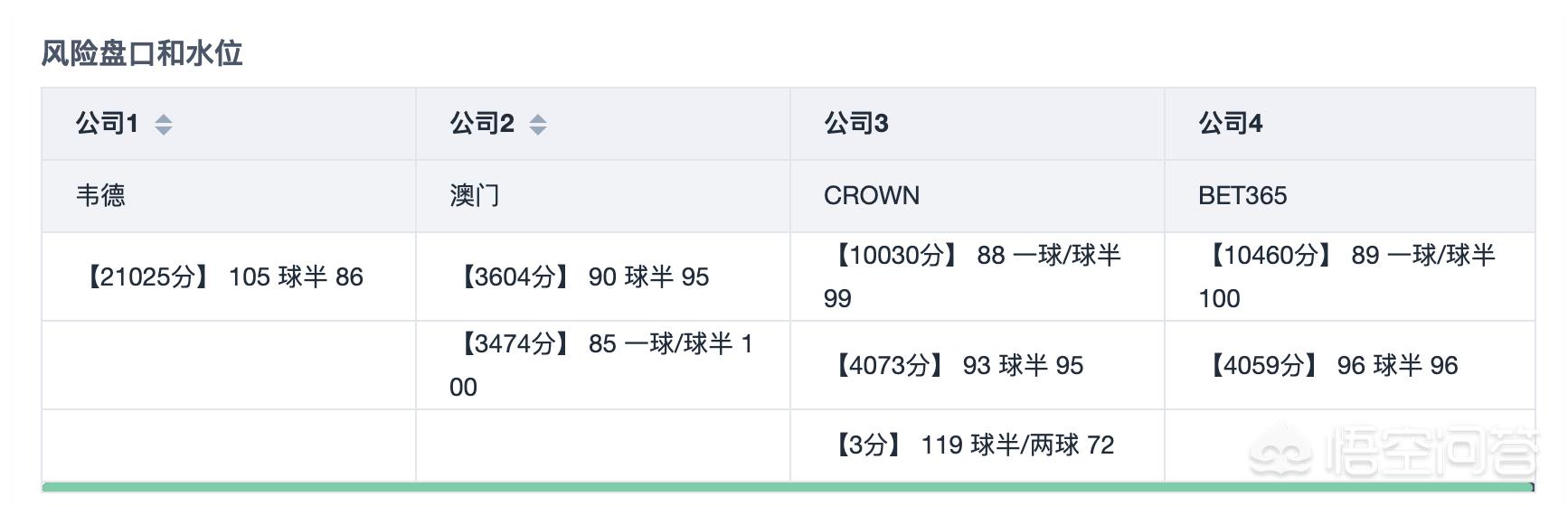The image size is (1568, 506).
Task: Select the CROWN cell
Action: tap(978, 196)
